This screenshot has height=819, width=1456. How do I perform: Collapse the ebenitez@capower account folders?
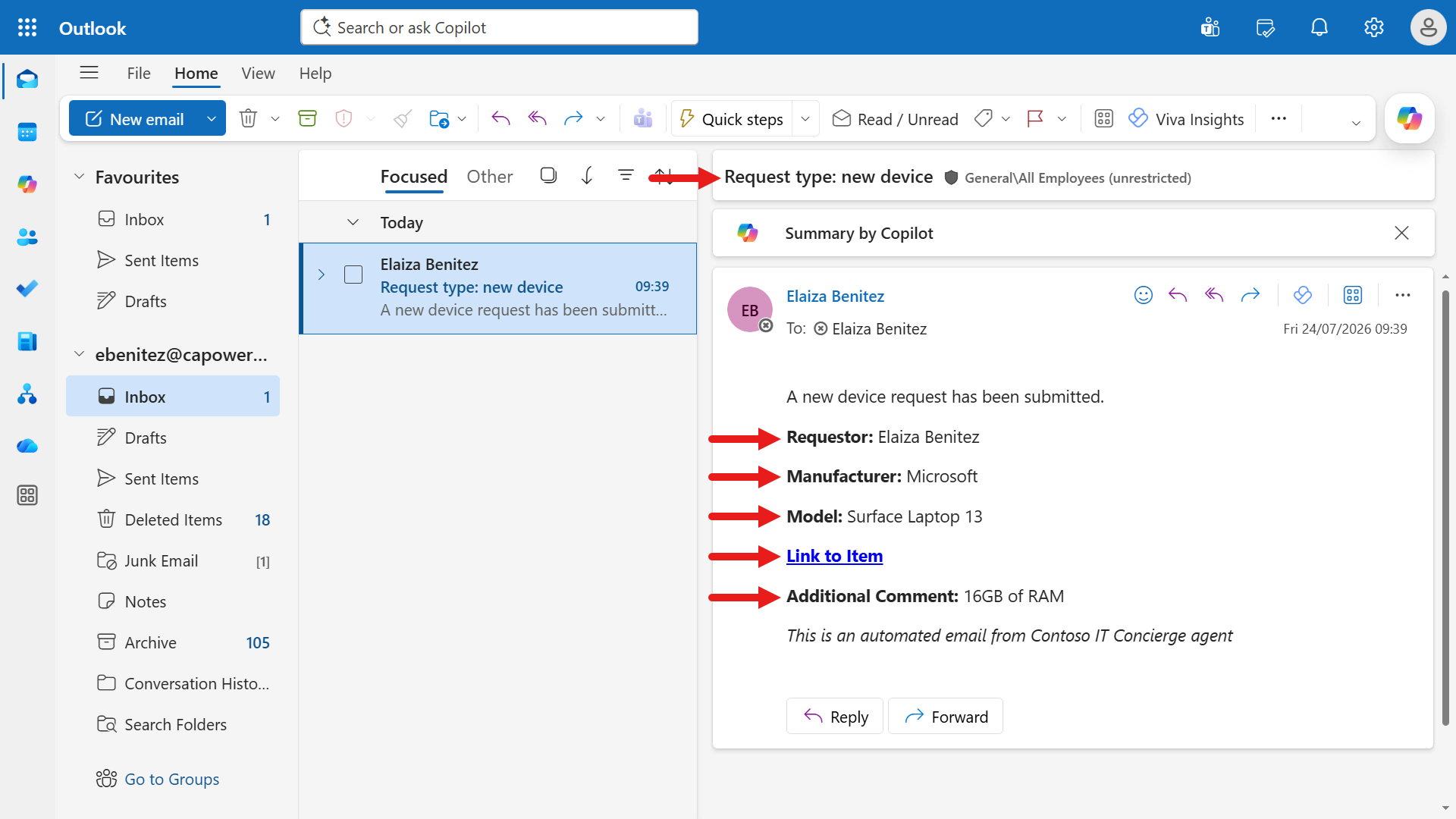79,354
